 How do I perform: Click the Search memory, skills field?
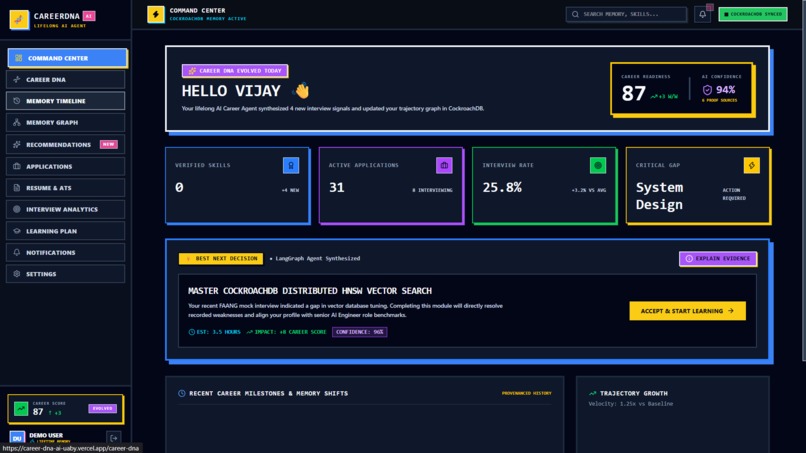[x=626, y=14]
